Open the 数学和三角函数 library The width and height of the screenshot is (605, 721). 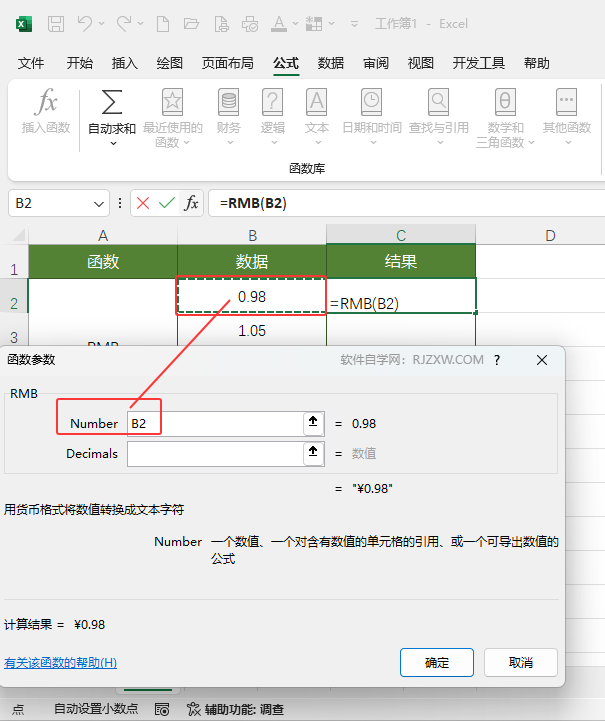click(x=505, y=118)
